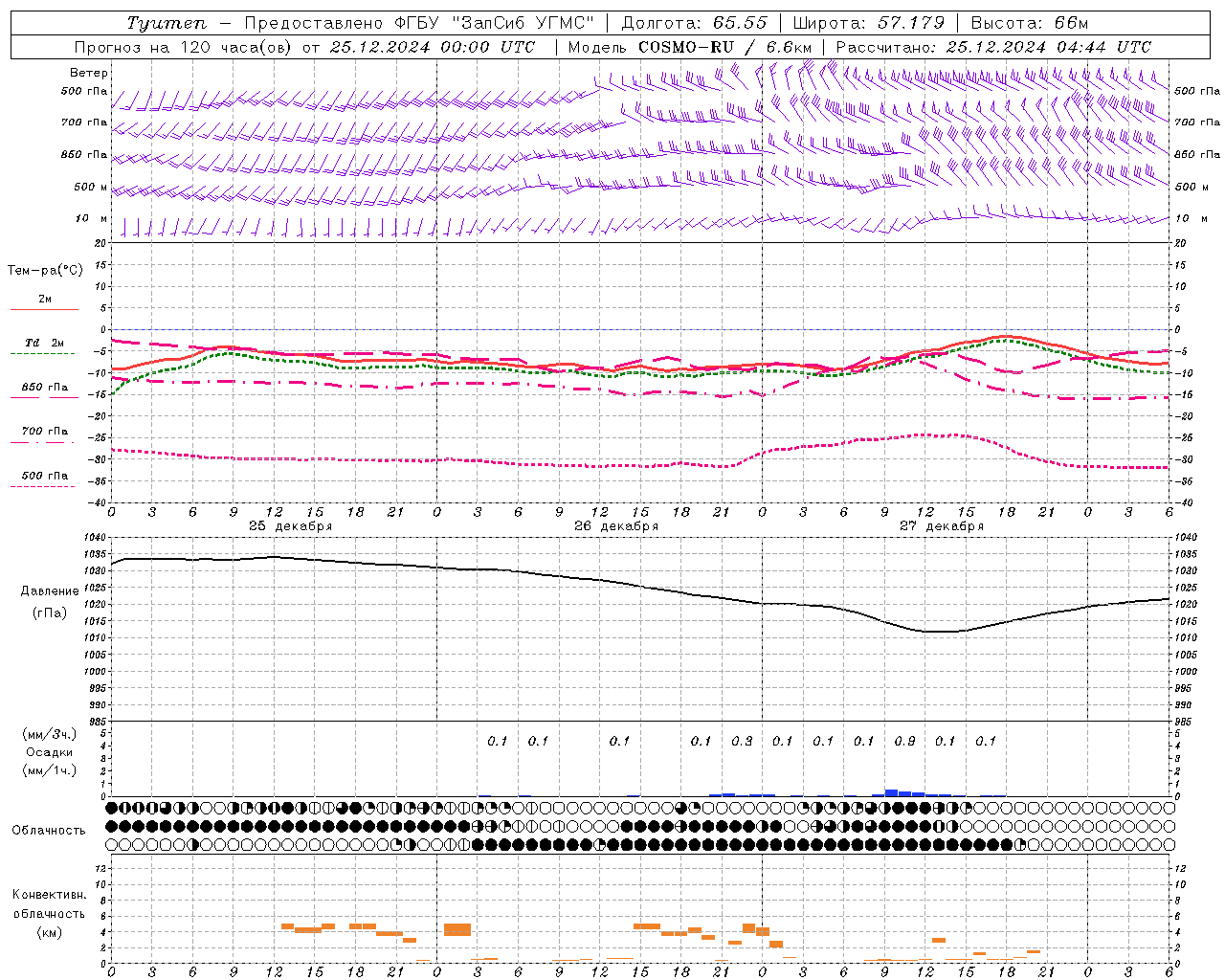The image size is (1225, 980).
Task: Click the "(мм/1ч.)" precipitation unit label
Action: pyautogui.click(x=50, y=770)
